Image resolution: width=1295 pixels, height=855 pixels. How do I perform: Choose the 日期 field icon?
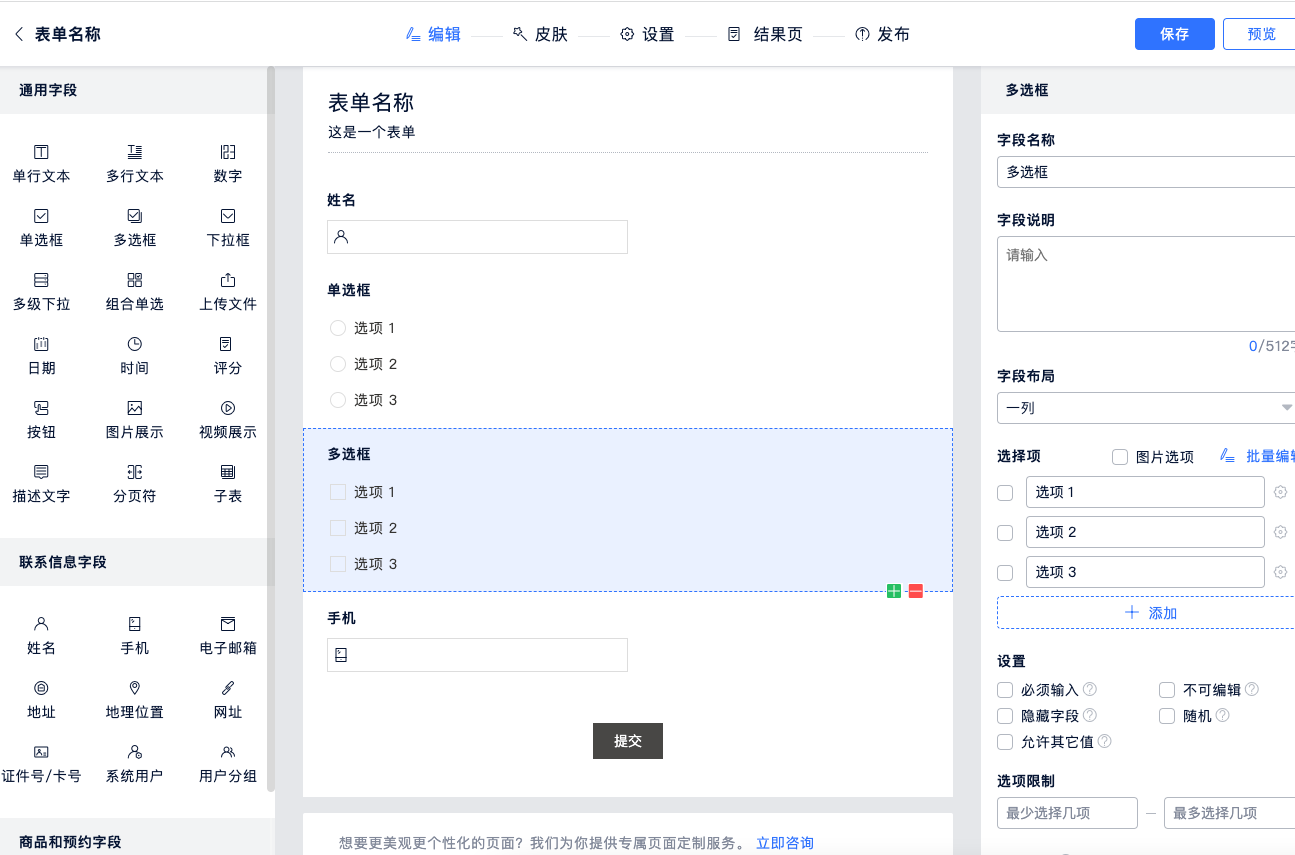[41, 345]
